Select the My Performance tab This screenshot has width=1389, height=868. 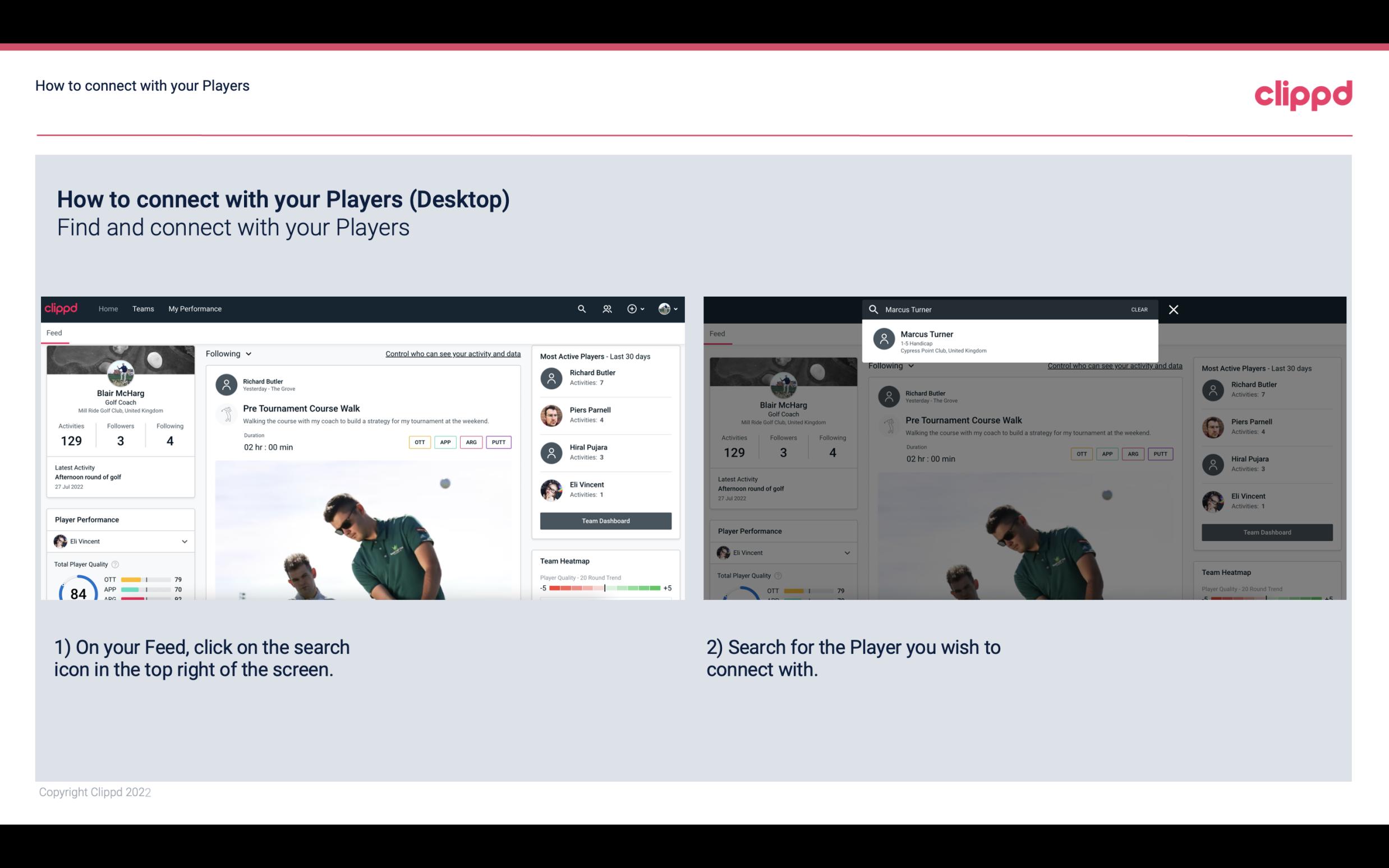click(x=195, y=308)
